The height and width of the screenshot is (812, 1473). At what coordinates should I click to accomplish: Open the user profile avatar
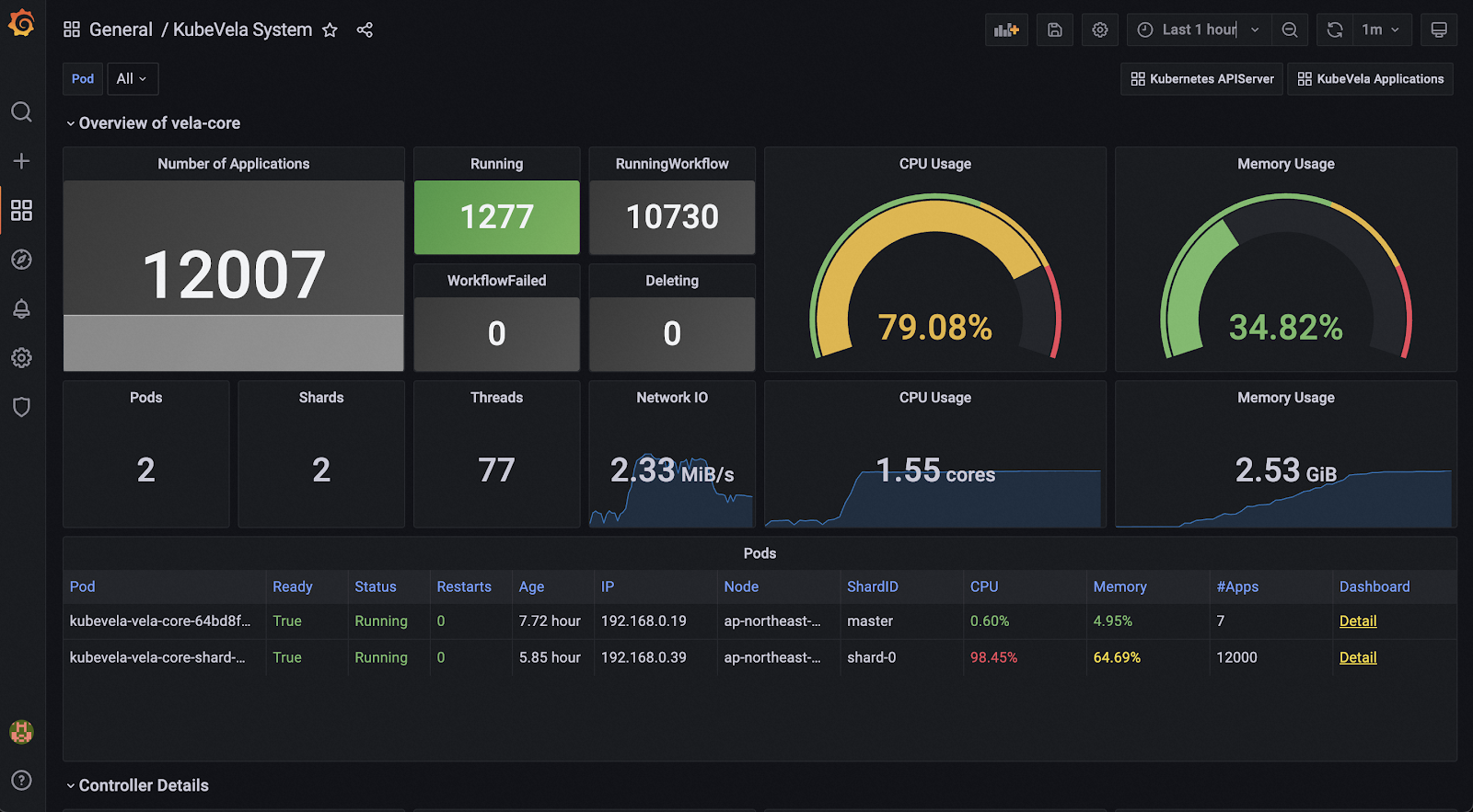(x=21, y=732)
